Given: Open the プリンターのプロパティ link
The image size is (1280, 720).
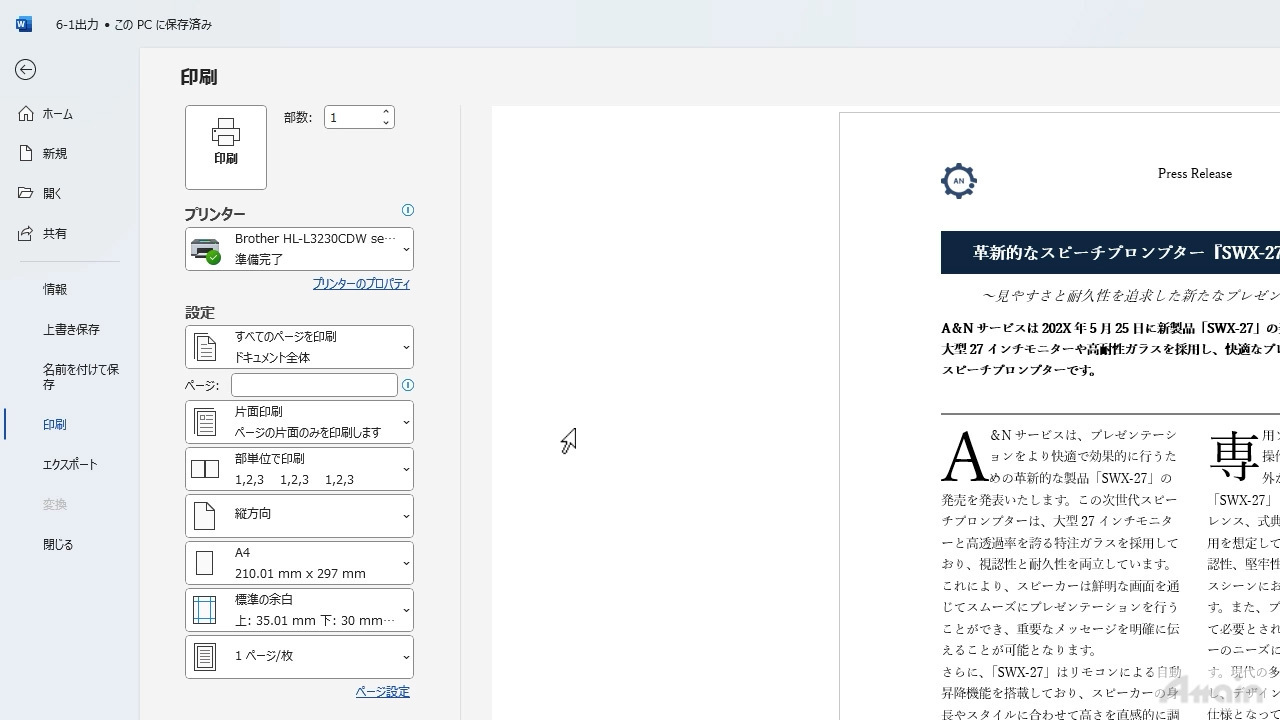Looking at the screenshot, I should 361,284.
